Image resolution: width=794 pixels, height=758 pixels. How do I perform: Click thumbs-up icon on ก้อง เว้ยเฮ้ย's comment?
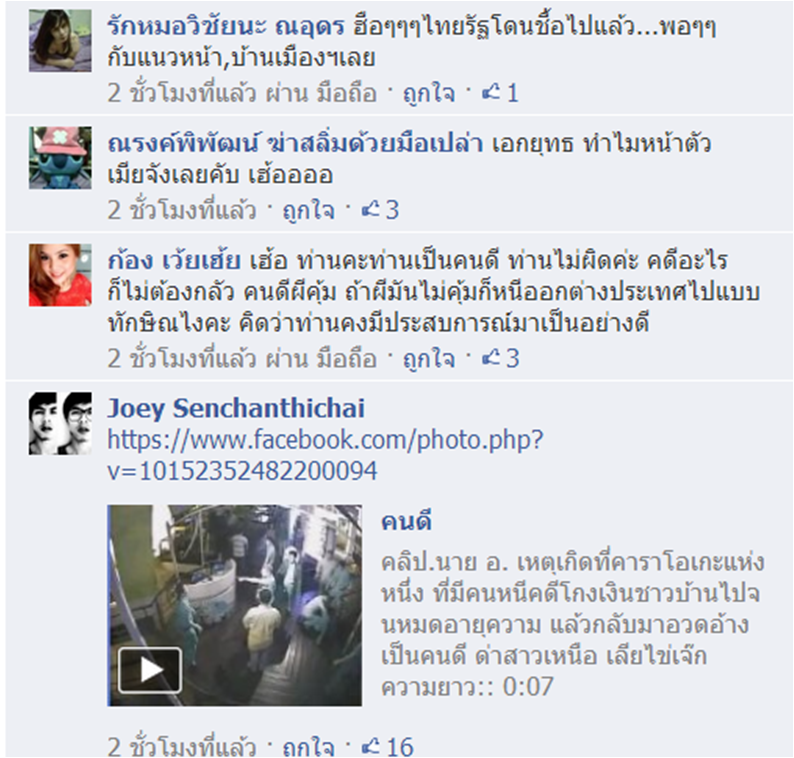[x=491, y=358]
